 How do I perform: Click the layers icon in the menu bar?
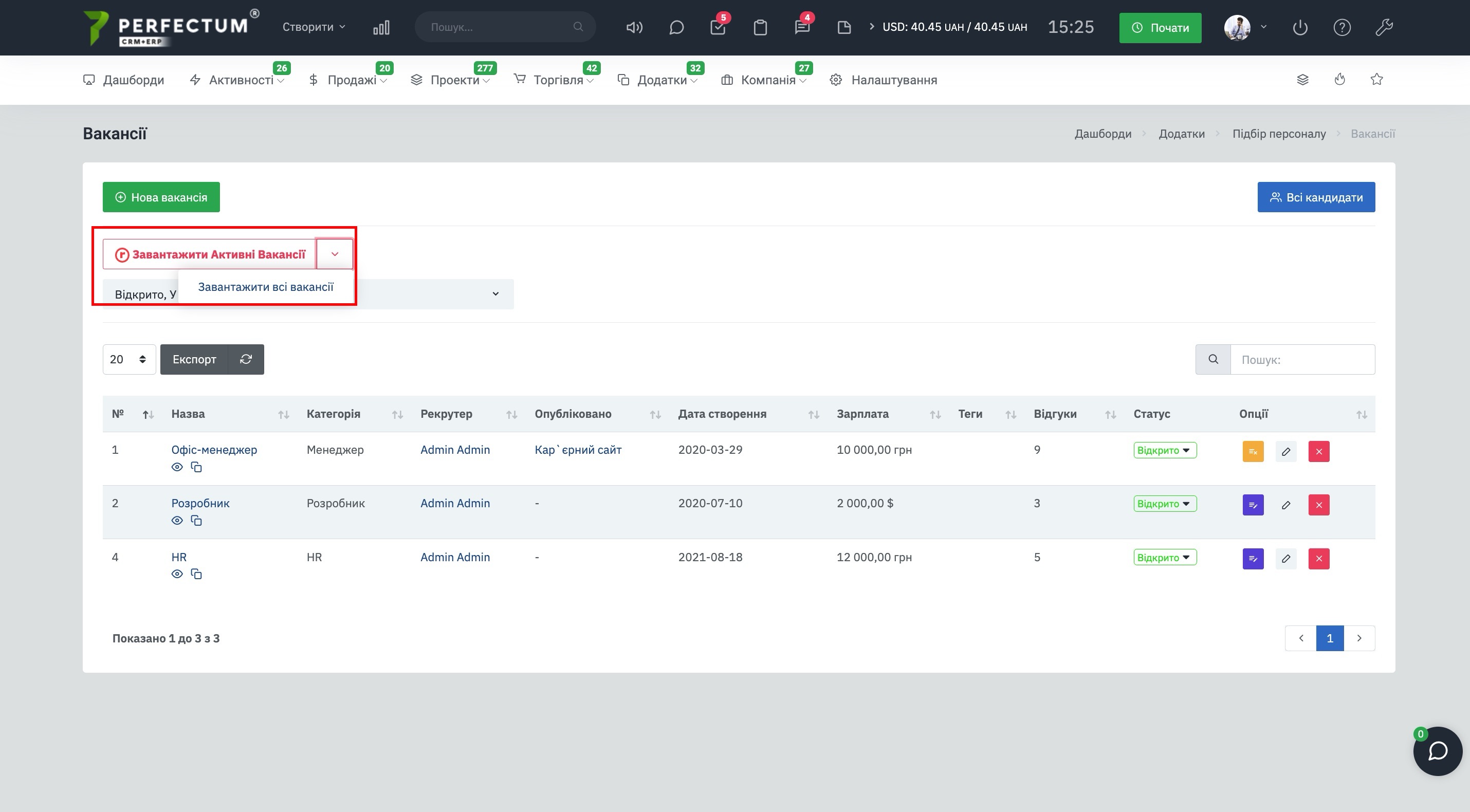pyautogui.click(x=1302, y=79)
